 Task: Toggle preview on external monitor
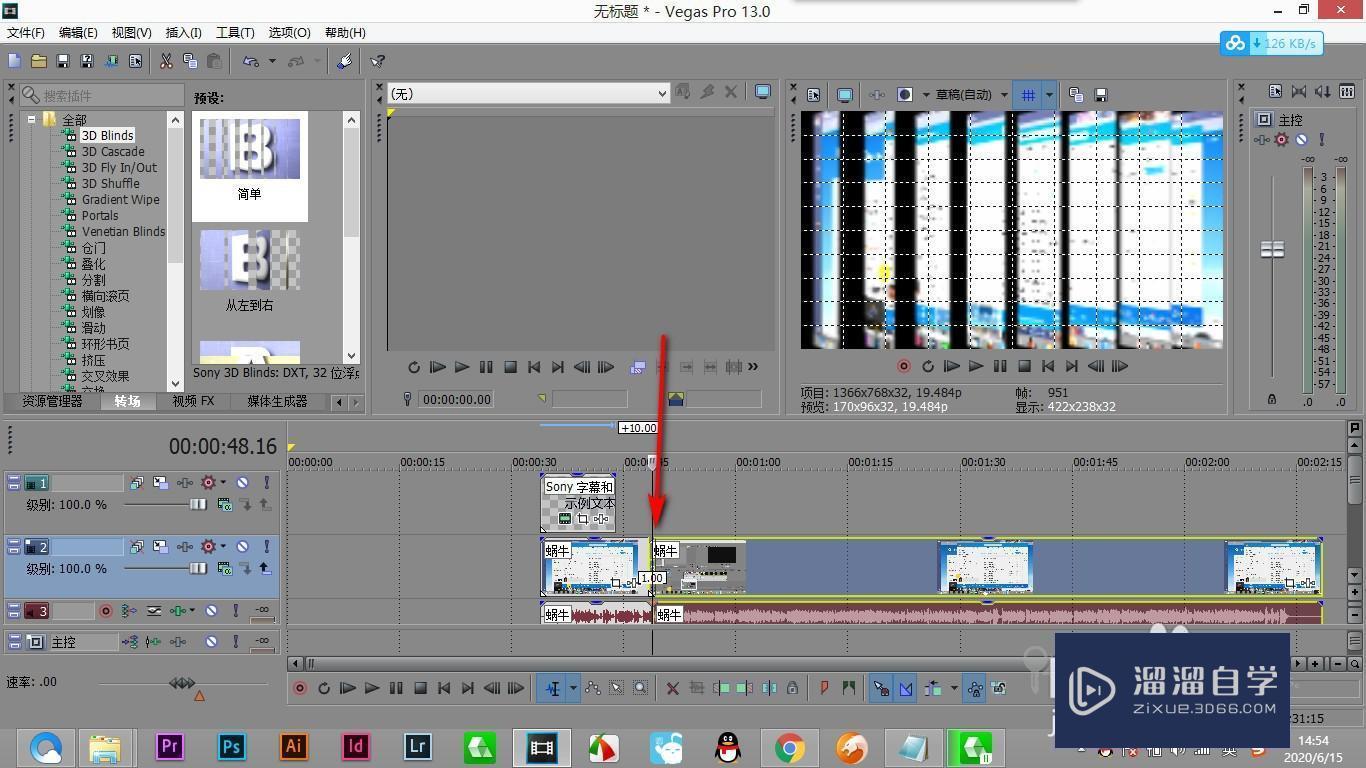point(845,95)
